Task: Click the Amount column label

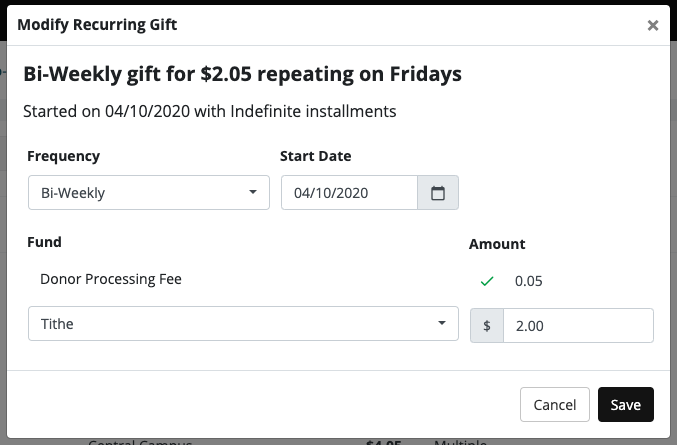Action: [x=497, y=243]
